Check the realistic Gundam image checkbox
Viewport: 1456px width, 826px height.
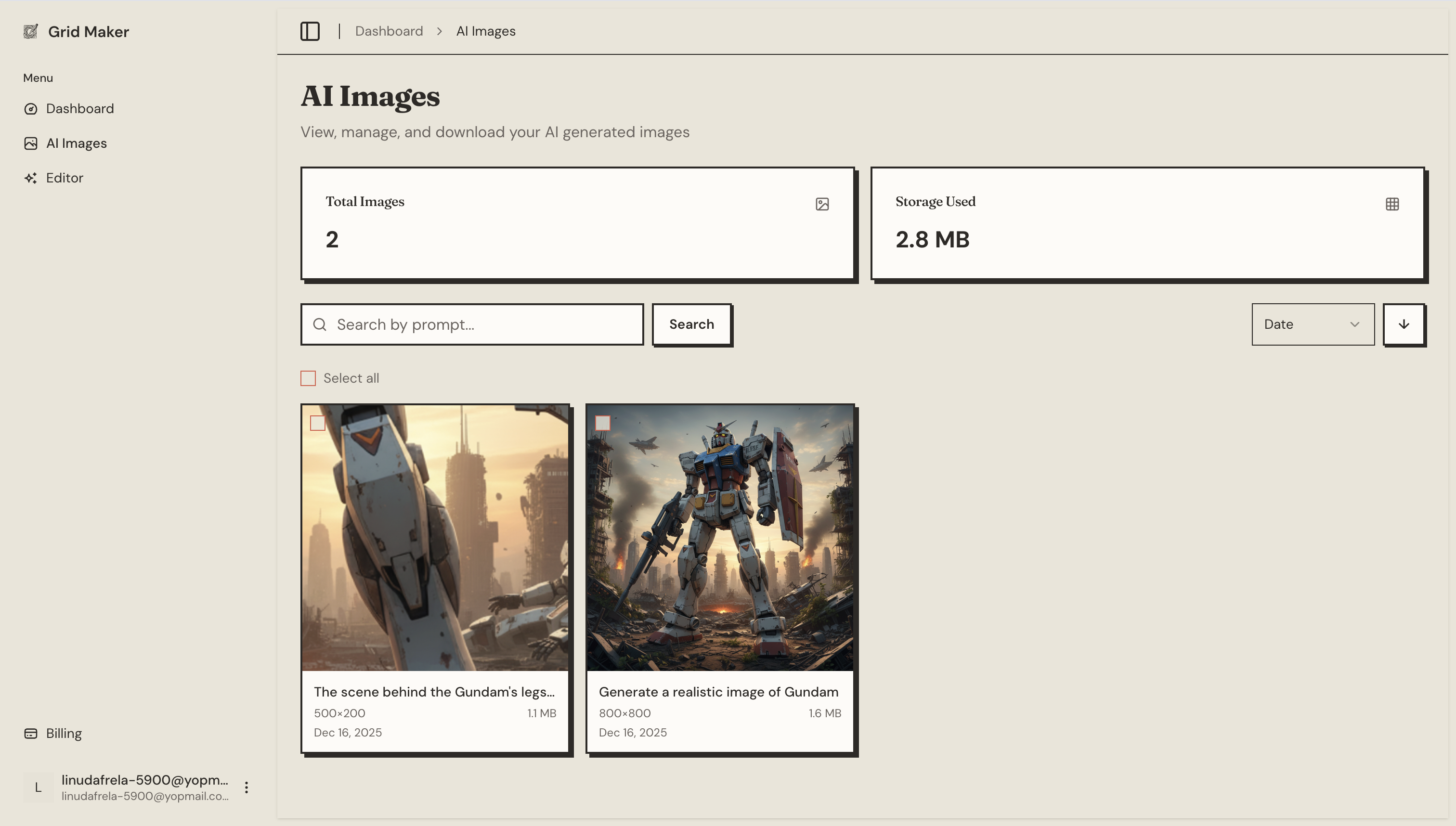pyautogui.click(x=603, y=422)
